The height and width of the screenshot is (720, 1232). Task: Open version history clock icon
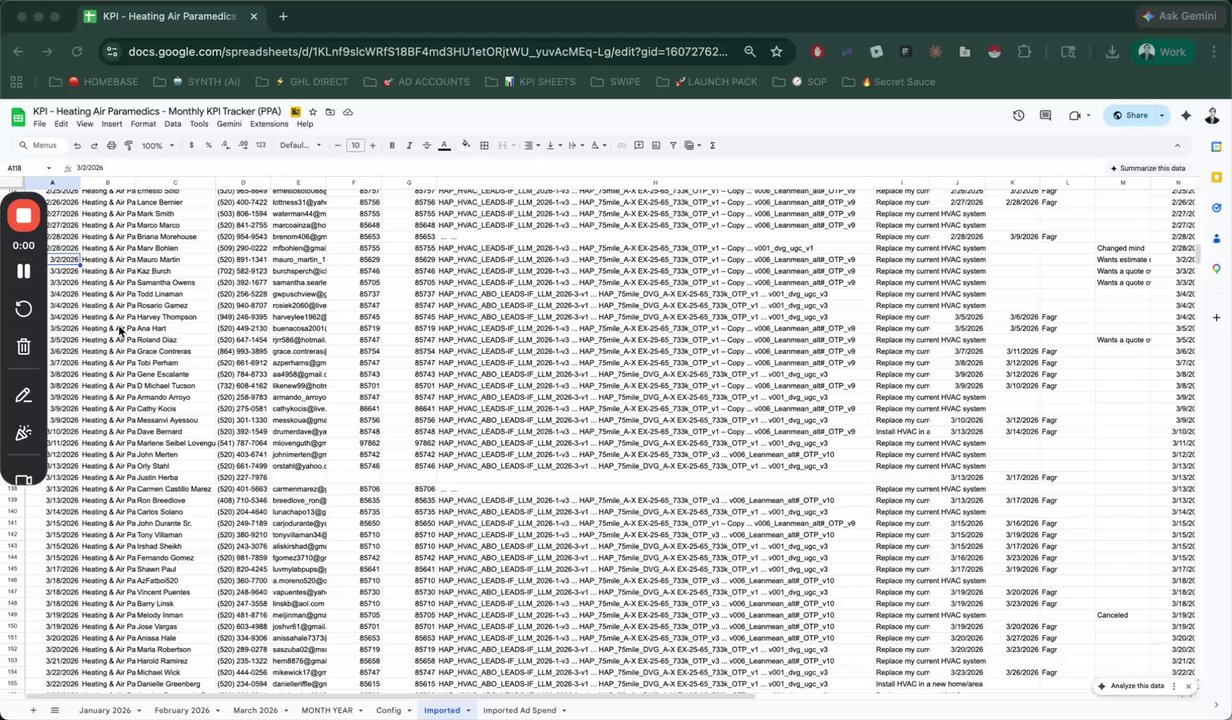[1018, 115]
